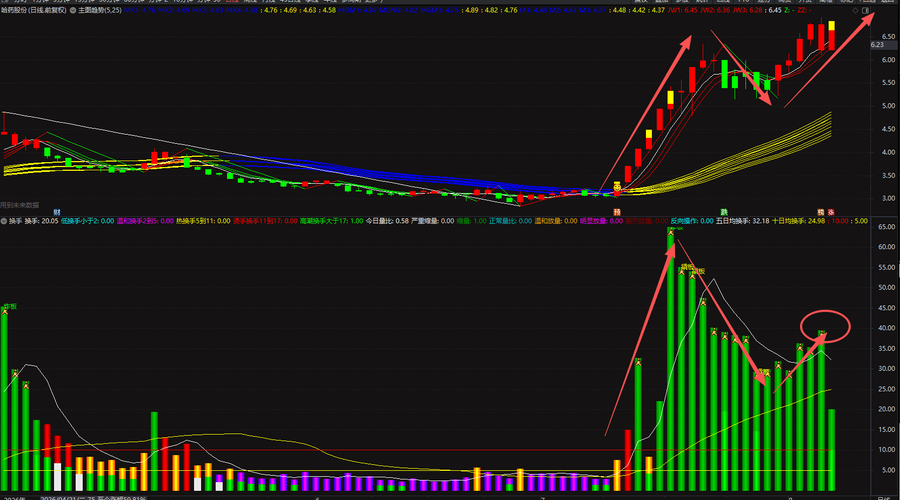This screenshot has height=500, width=900.
Task: Click 十日均换手: 24.98 readout
Action: pos(798,221)
